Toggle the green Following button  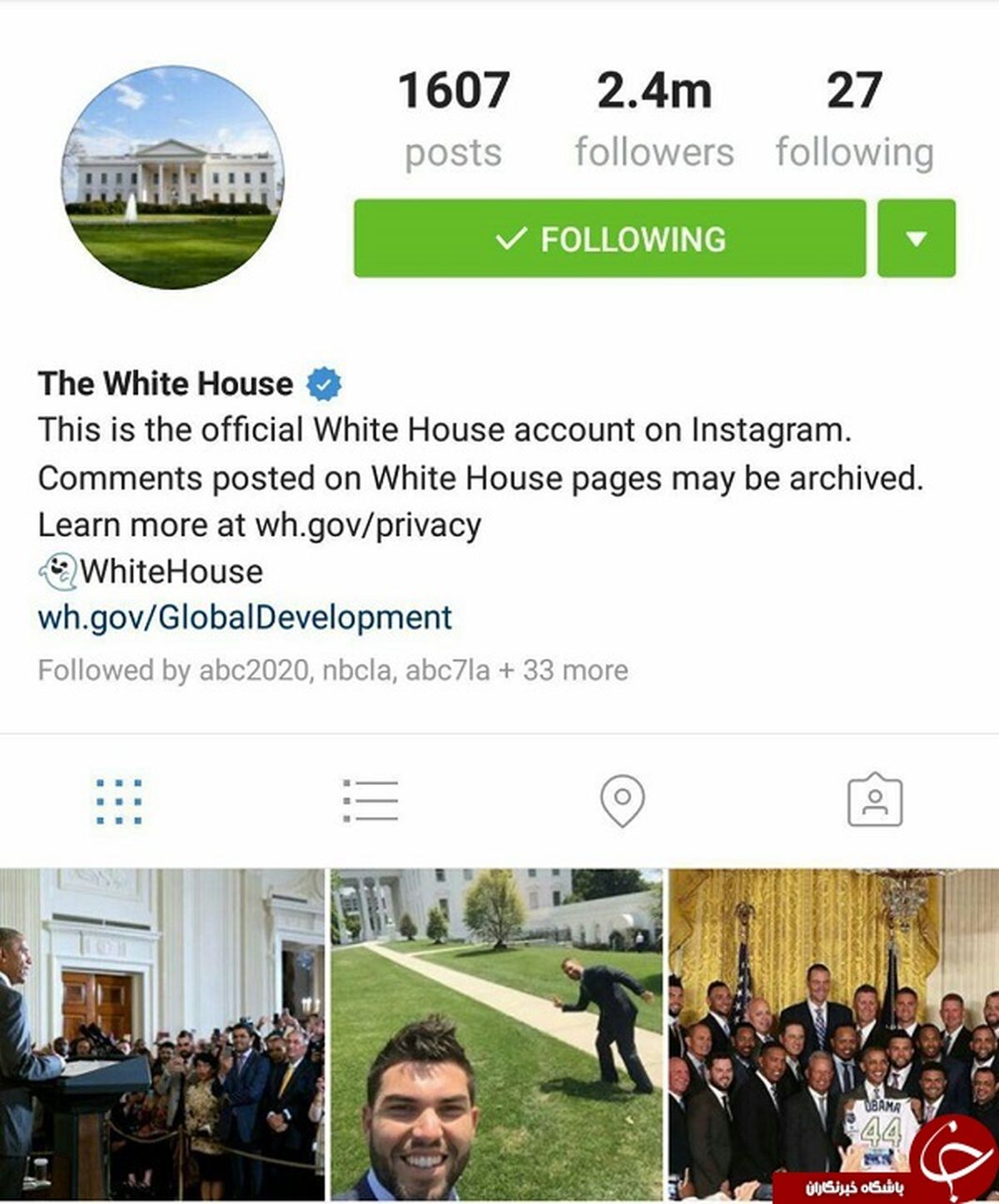(x=609, y=238)
